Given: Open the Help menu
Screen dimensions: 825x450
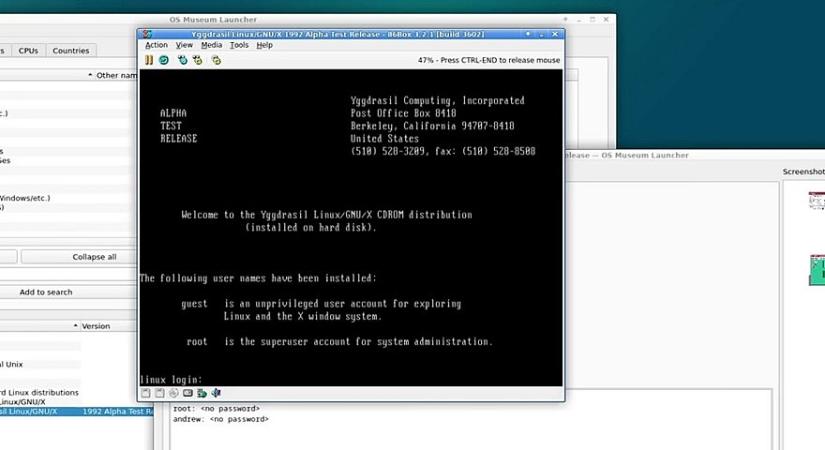Looking at the screenshot, I should [x=264, y=45].
